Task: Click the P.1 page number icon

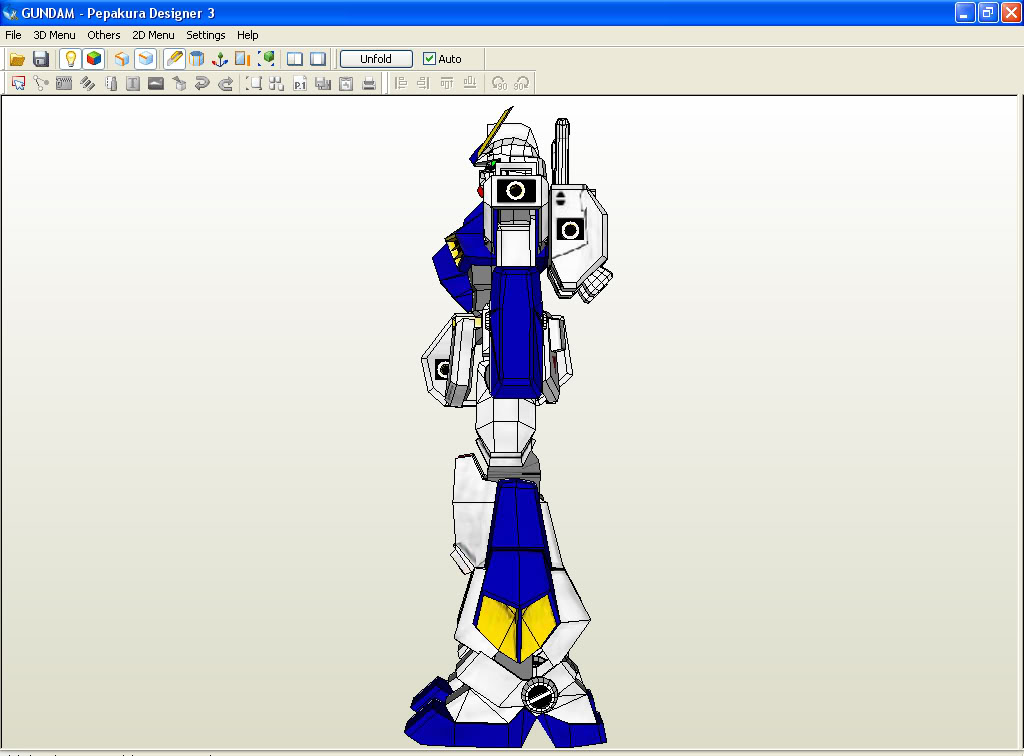Action: point(300,84)
